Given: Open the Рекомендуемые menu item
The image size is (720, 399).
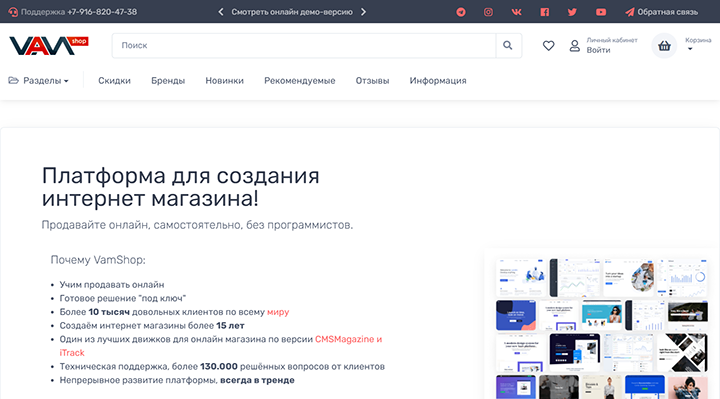Looking at the screenshot, I should click(x=299, y=80).
